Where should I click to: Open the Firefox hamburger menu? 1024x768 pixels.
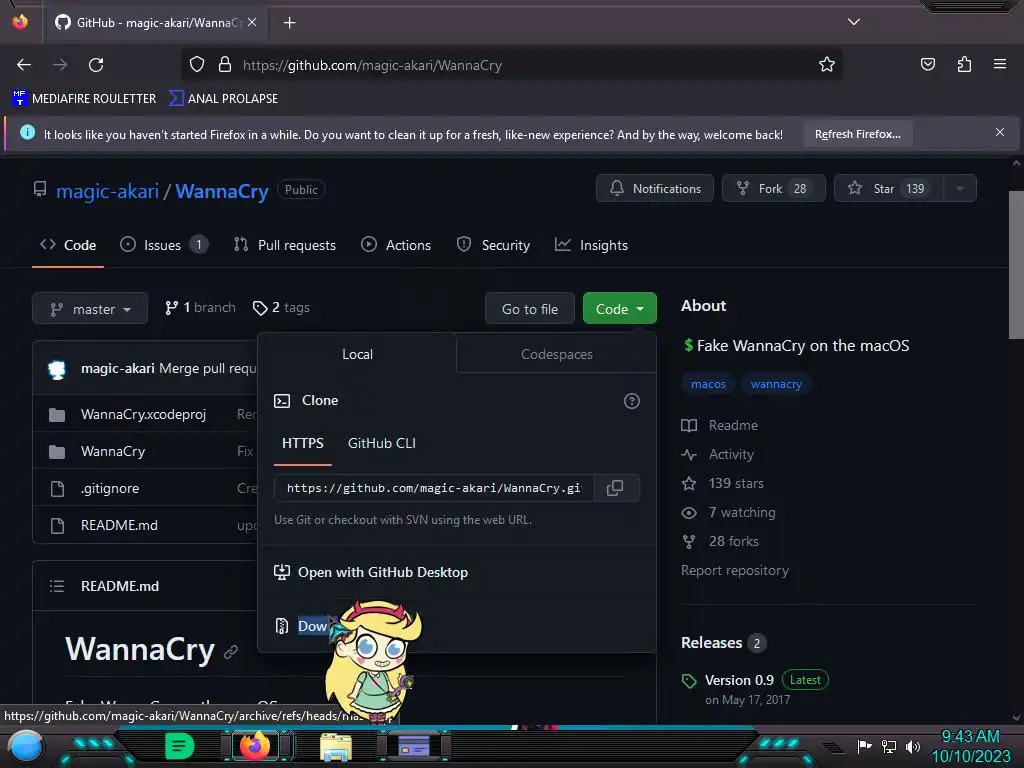click(1000, 64)
